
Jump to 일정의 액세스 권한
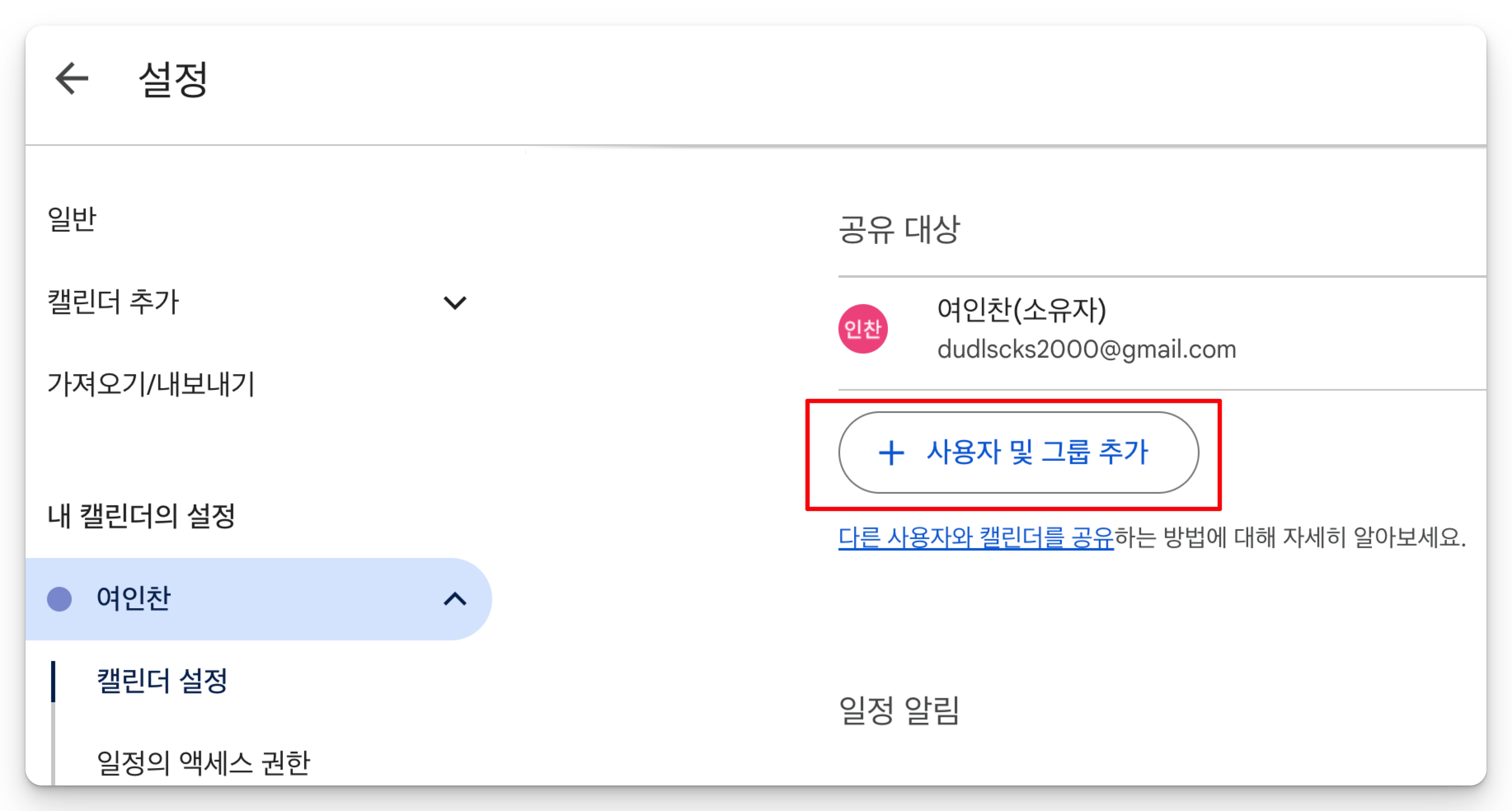pos(203,763)
